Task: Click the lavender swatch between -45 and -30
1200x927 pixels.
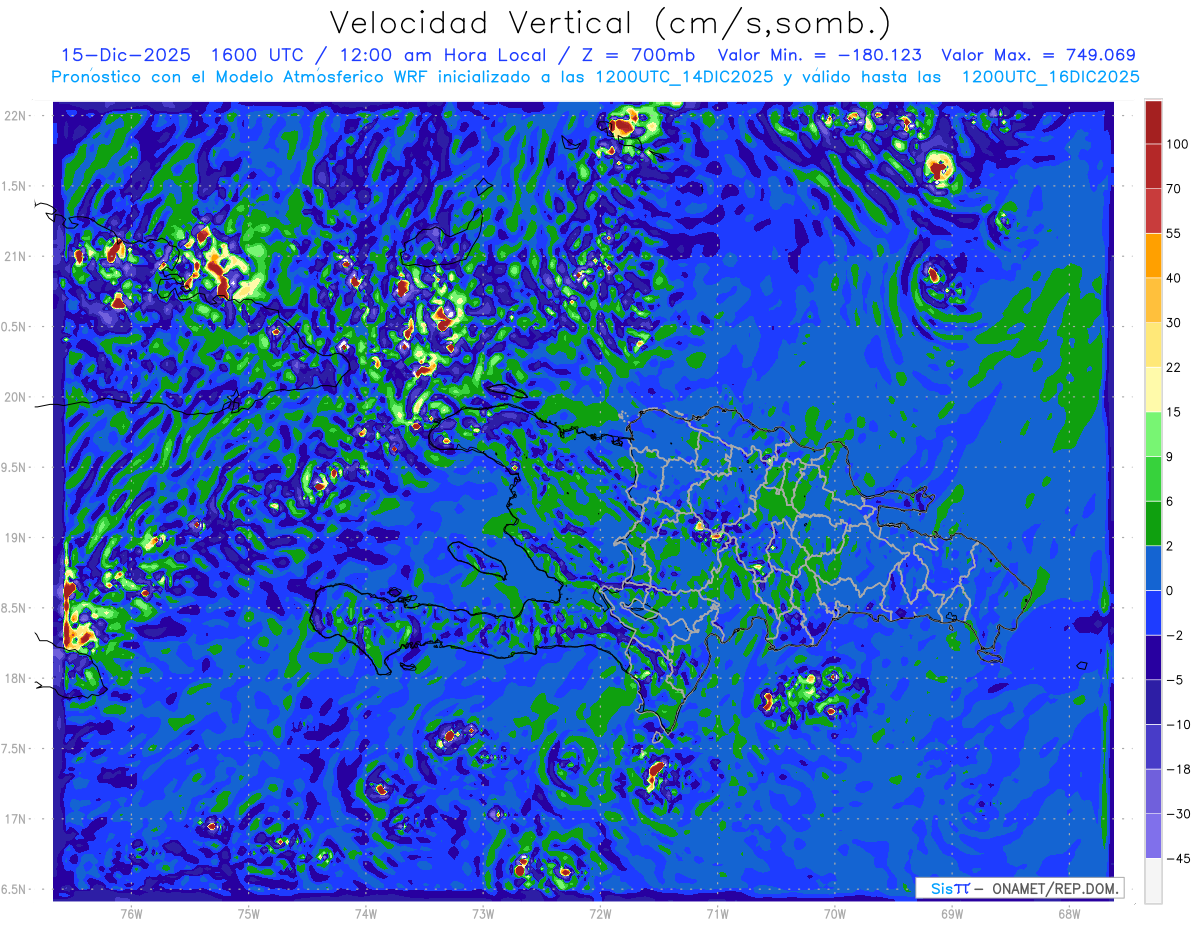Action: 1153,835
